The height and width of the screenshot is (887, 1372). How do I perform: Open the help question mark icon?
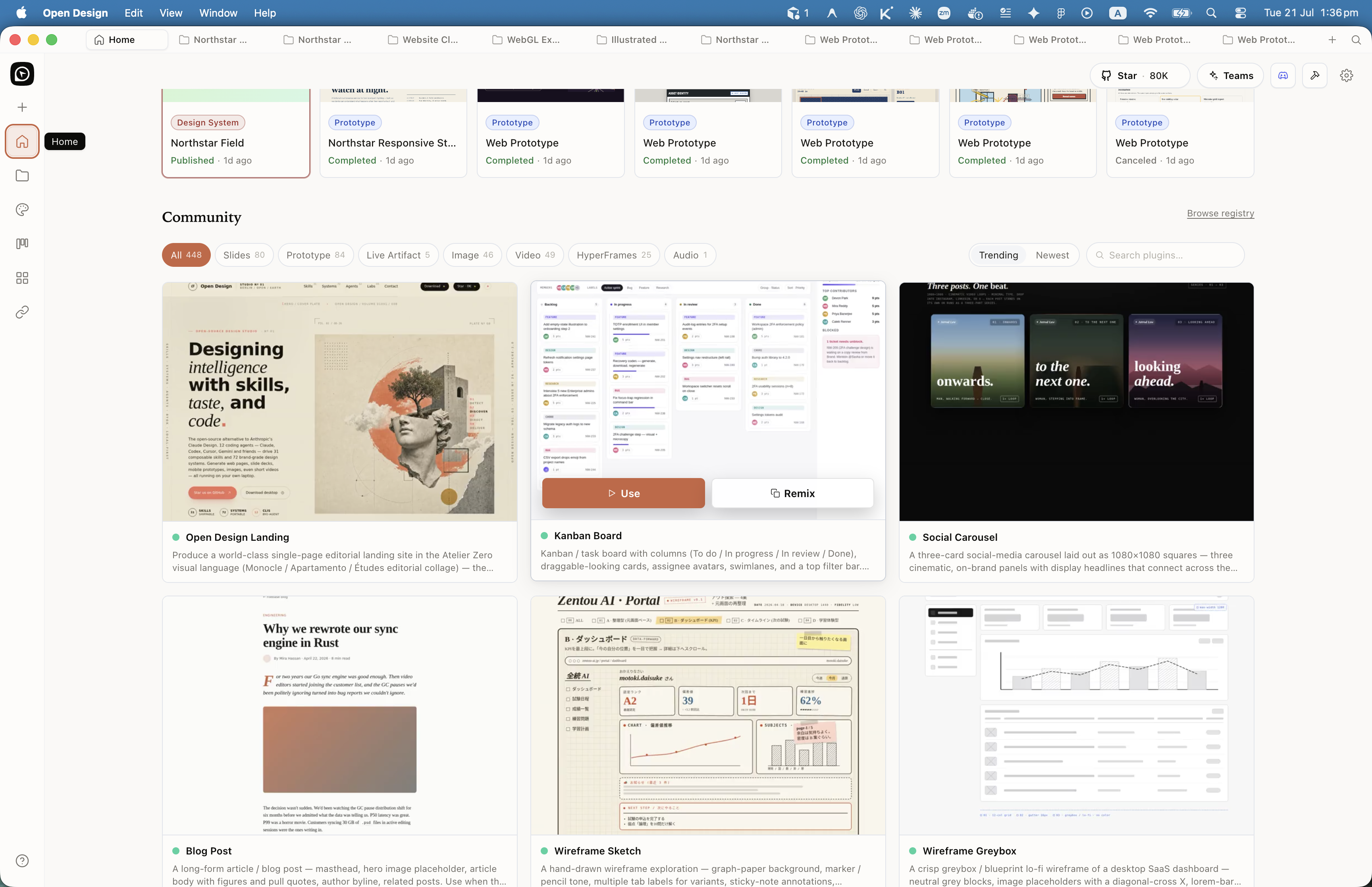22,860
